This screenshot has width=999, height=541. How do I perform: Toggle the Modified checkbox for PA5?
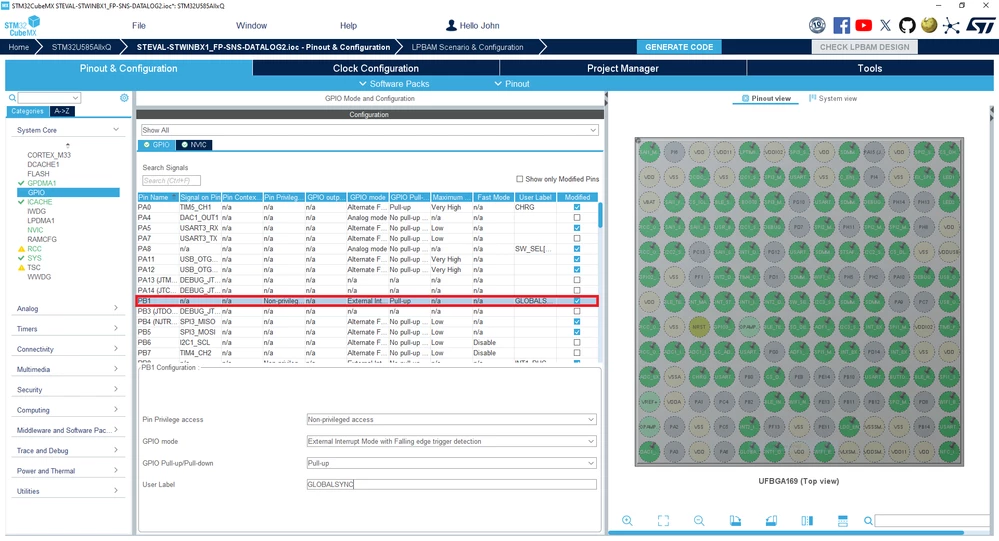(x=577, y=227)
